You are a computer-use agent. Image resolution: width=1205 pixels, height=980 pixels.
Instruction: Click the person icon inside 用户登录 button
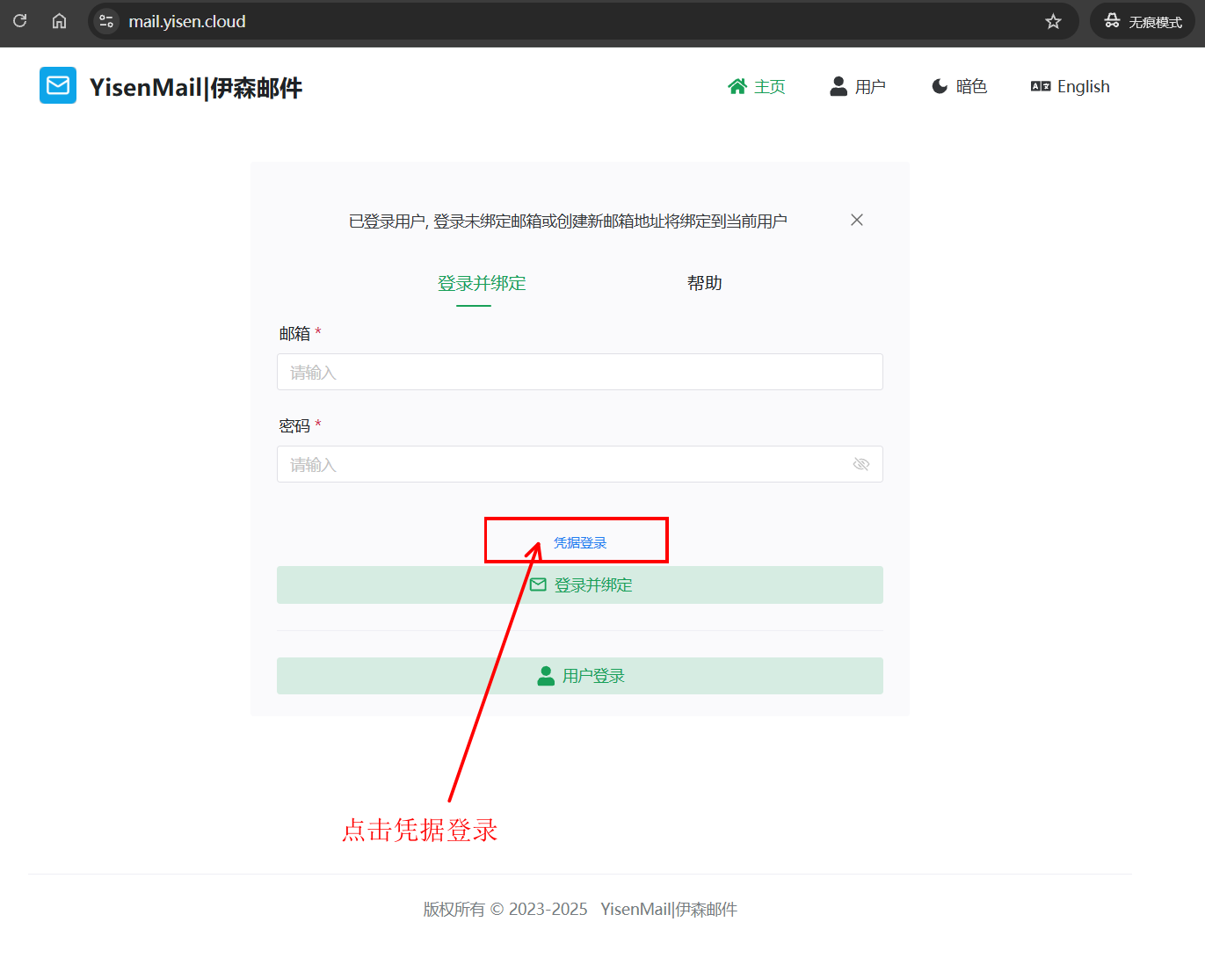[x=545, y=675]
